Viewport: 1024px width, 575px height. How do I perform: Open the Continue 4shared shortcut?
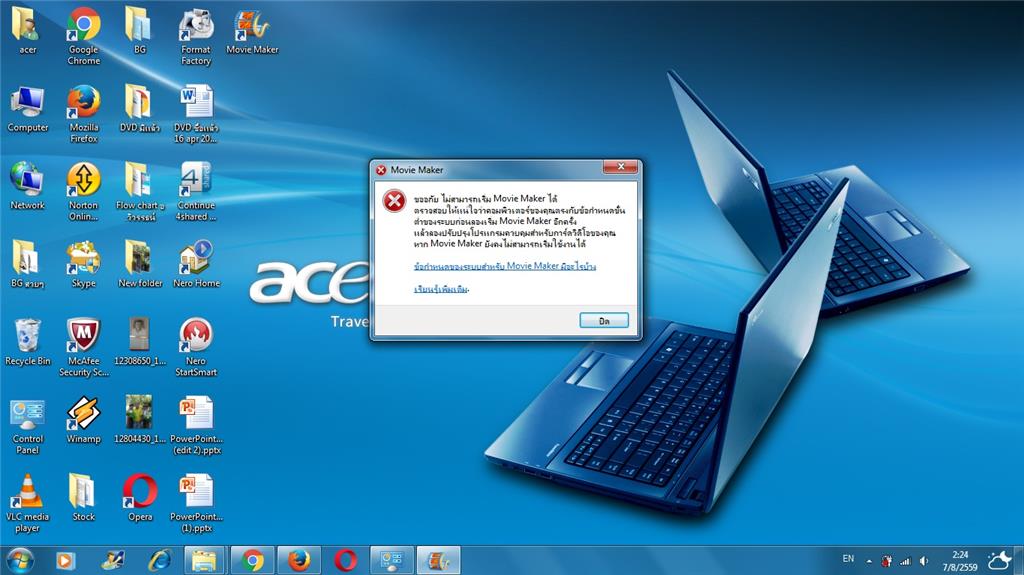[x=196, y=191]
